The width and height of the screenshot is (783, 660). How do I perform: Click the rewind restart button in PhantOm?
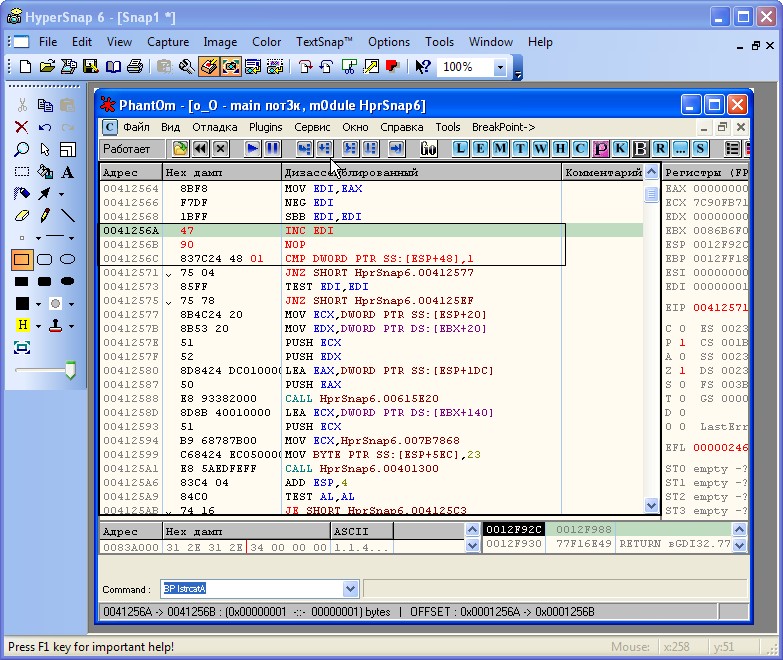coord(200,148)
